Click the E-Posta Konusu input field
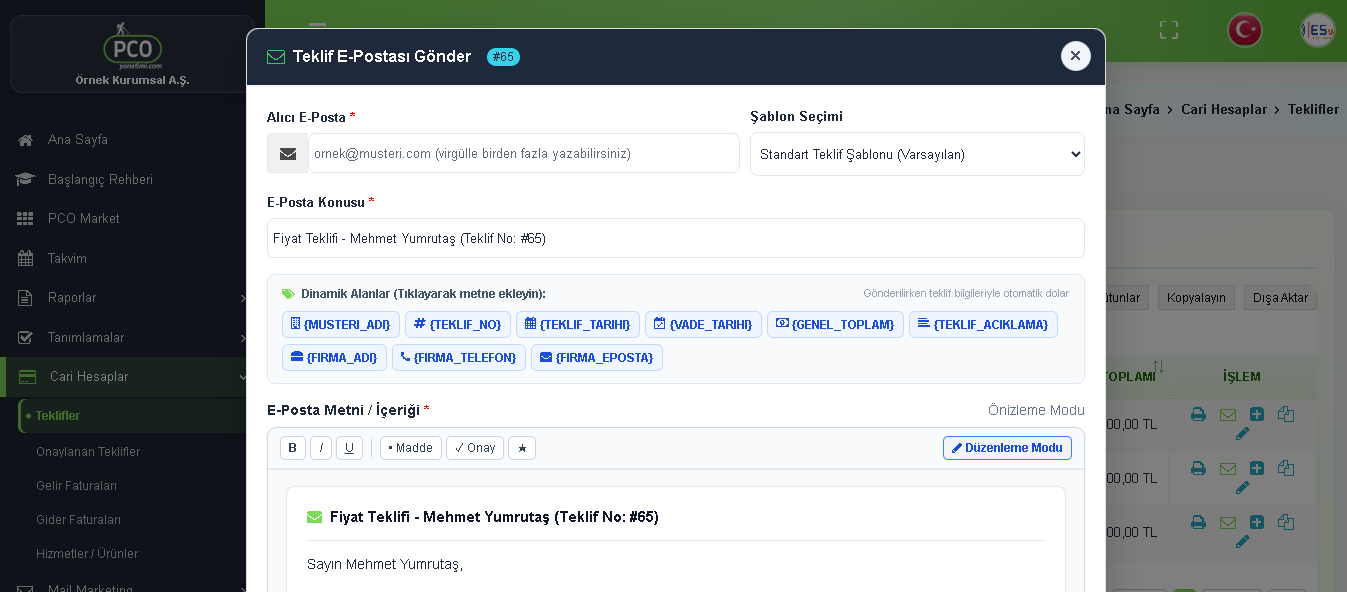The height and width of the screenshot is (592, 1347). coord(676,238)
